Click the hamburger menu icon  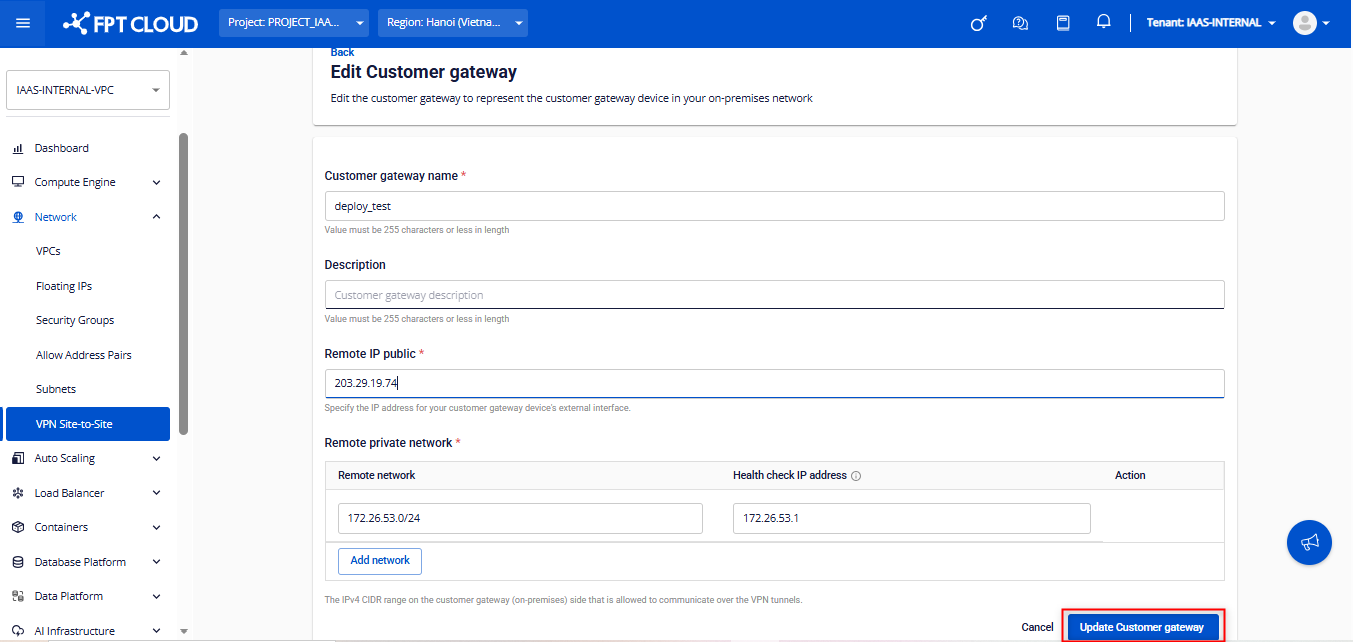coord(23,23)
